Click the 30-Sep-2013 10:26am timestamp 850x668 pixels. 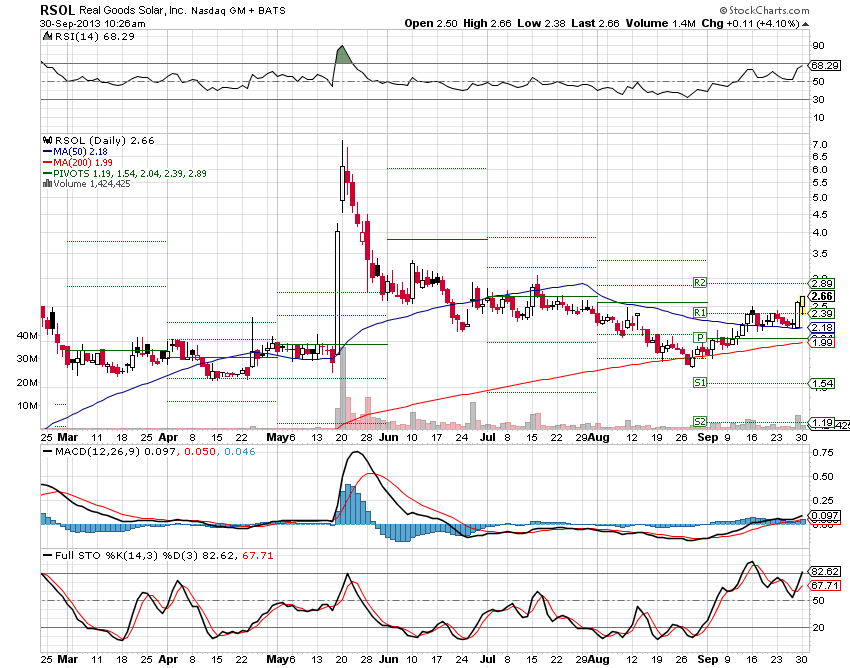[x=93, y=24]
